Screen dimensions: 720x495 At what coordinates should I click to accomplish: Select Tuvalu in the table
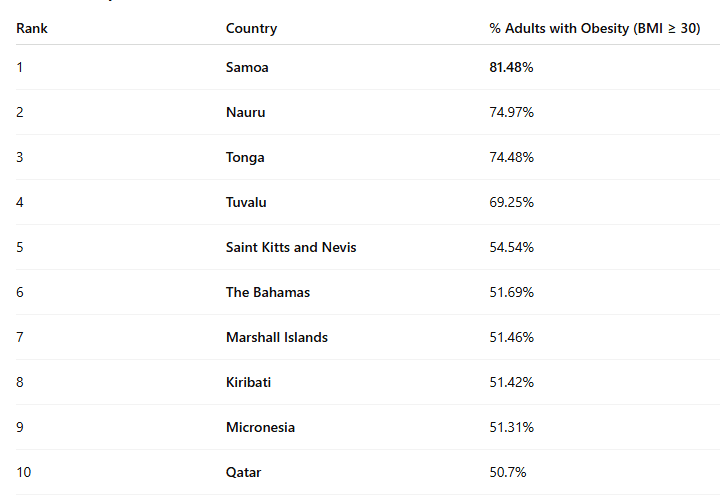[246, 202]
